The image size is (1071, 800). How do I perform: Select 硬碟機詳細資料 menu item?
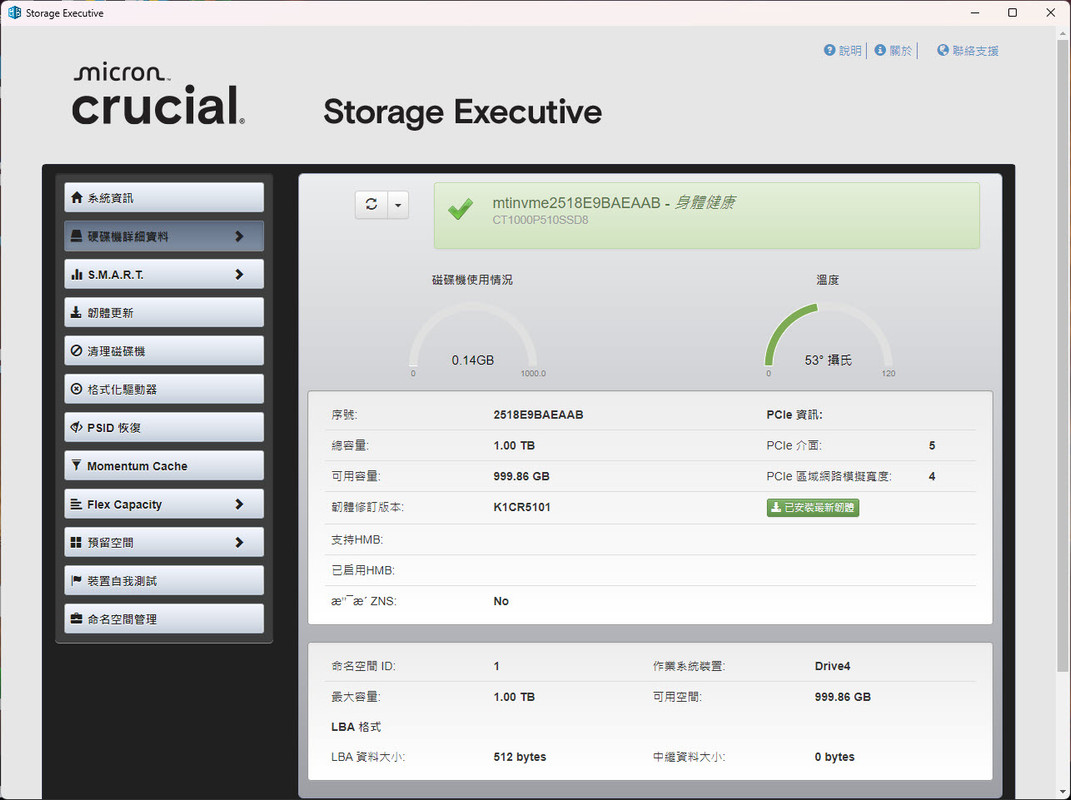click(164, 236)
